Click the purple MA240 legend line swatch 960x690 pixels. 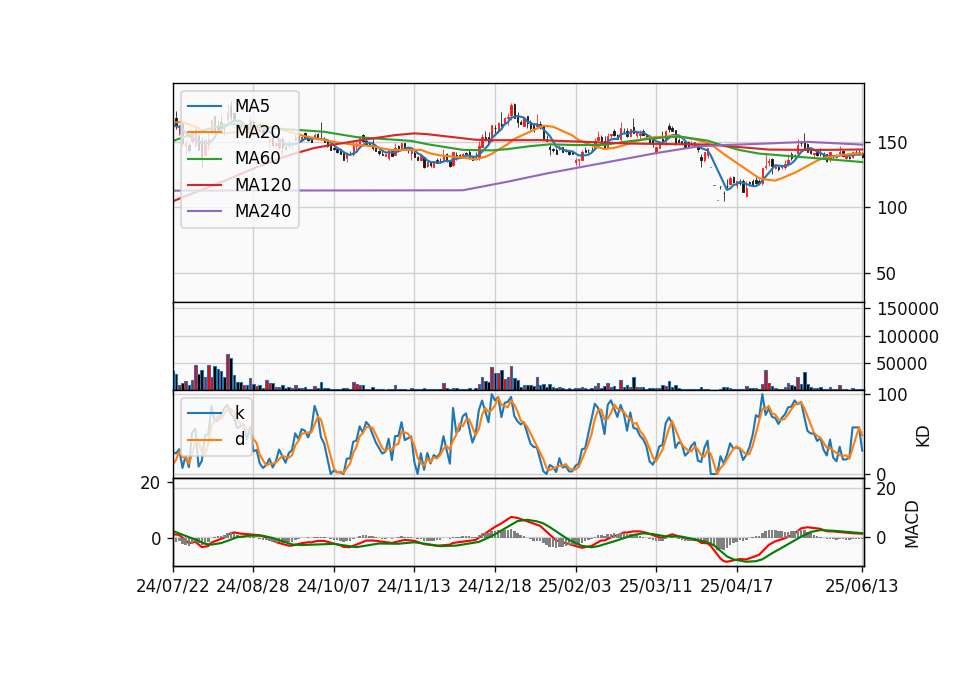pos(204,211)
